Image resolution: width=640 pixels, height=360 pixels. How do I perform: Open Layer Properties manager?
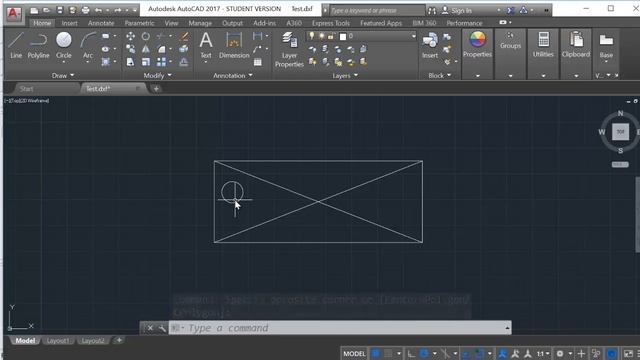(x=289, y=49)
